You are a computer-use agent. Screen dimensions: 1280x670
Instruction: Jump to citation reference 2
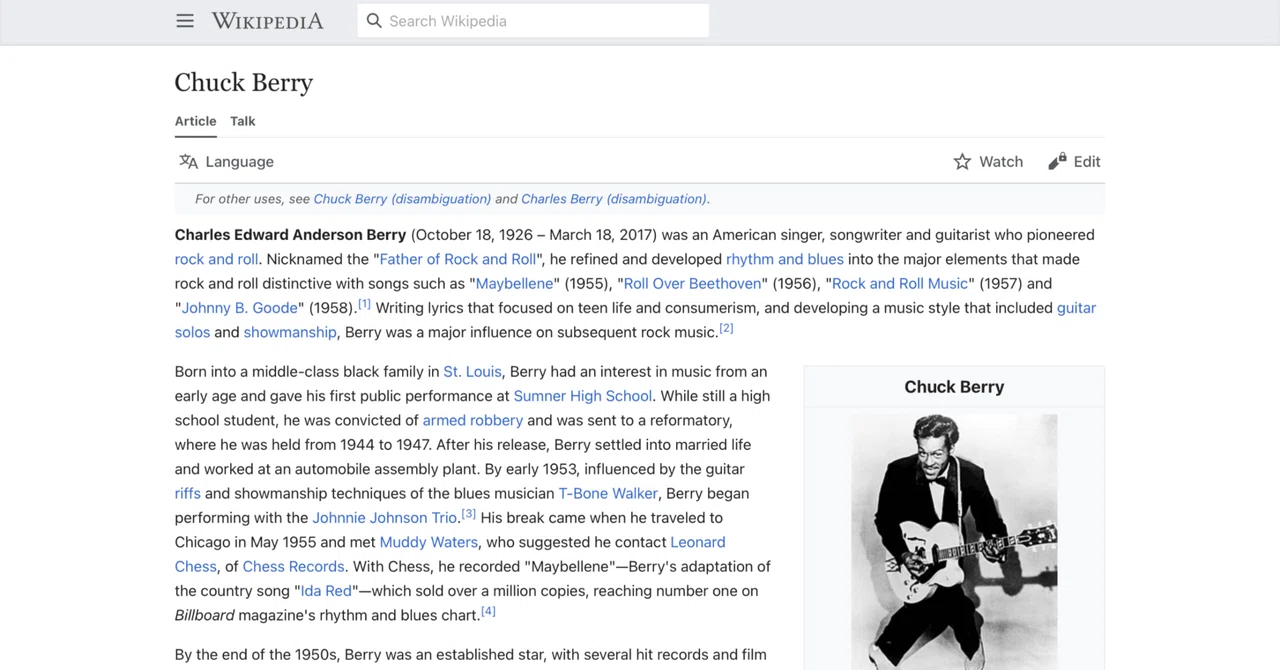pos(726,328)
